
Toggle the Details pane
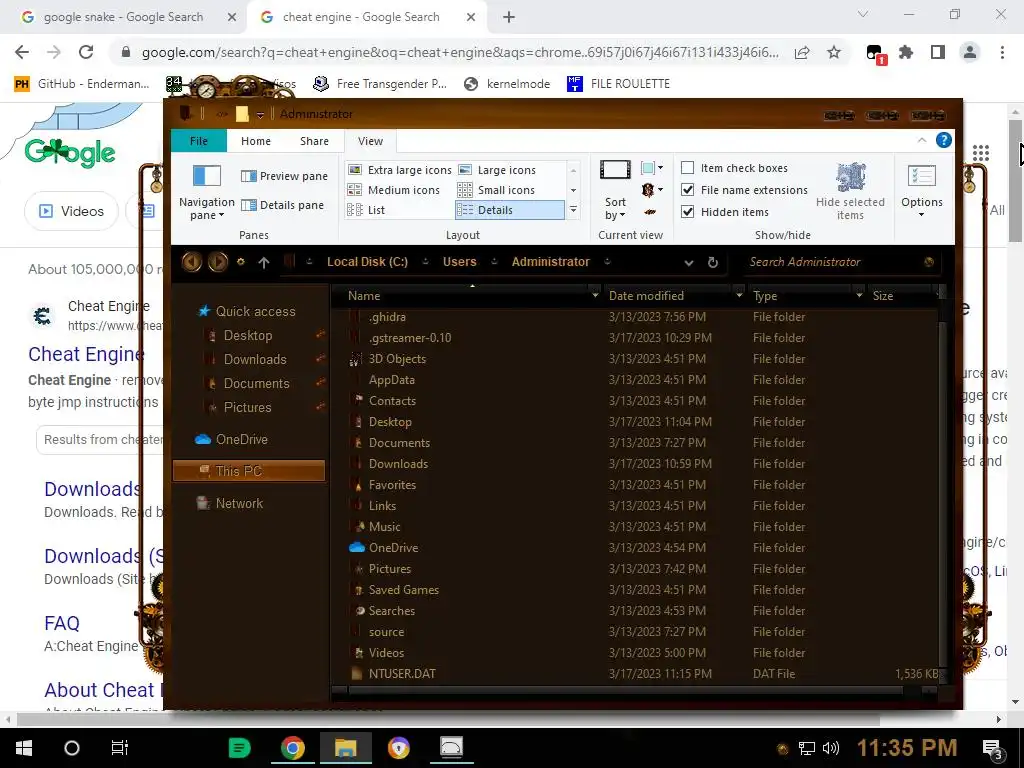pyautogui.click(x=282, y=205)
